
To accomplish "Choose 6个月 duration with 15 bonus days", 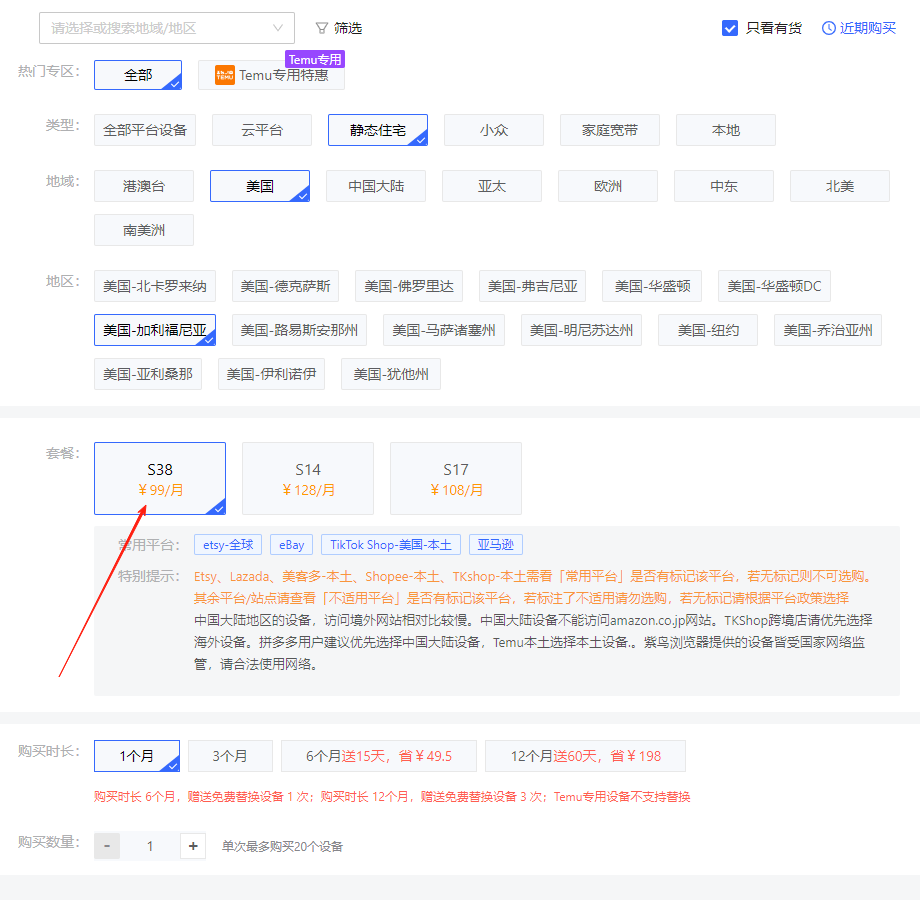I will pos(379,756).
